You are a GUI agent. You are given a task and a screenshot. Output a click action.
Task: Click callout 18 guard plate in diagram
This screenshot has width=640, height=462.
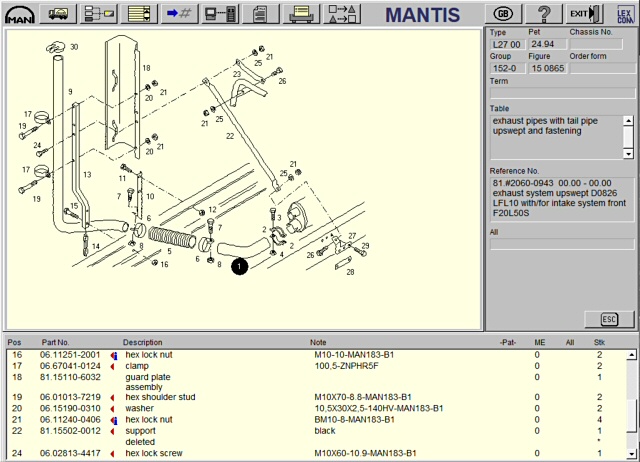point(147,68)
